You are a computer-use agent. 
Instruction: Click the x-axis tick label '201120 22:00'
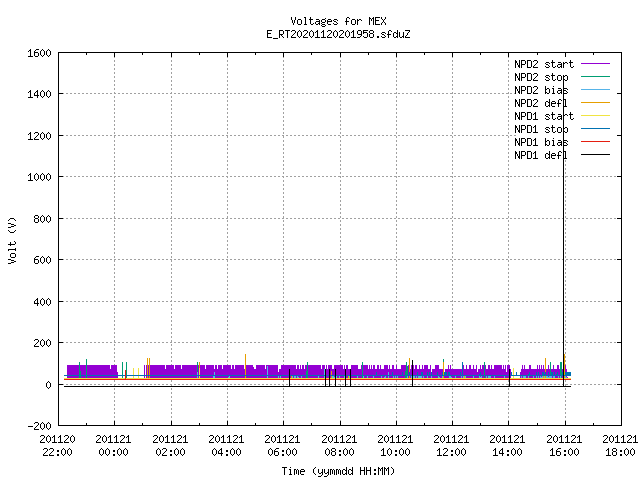click(x=58, y=446)
